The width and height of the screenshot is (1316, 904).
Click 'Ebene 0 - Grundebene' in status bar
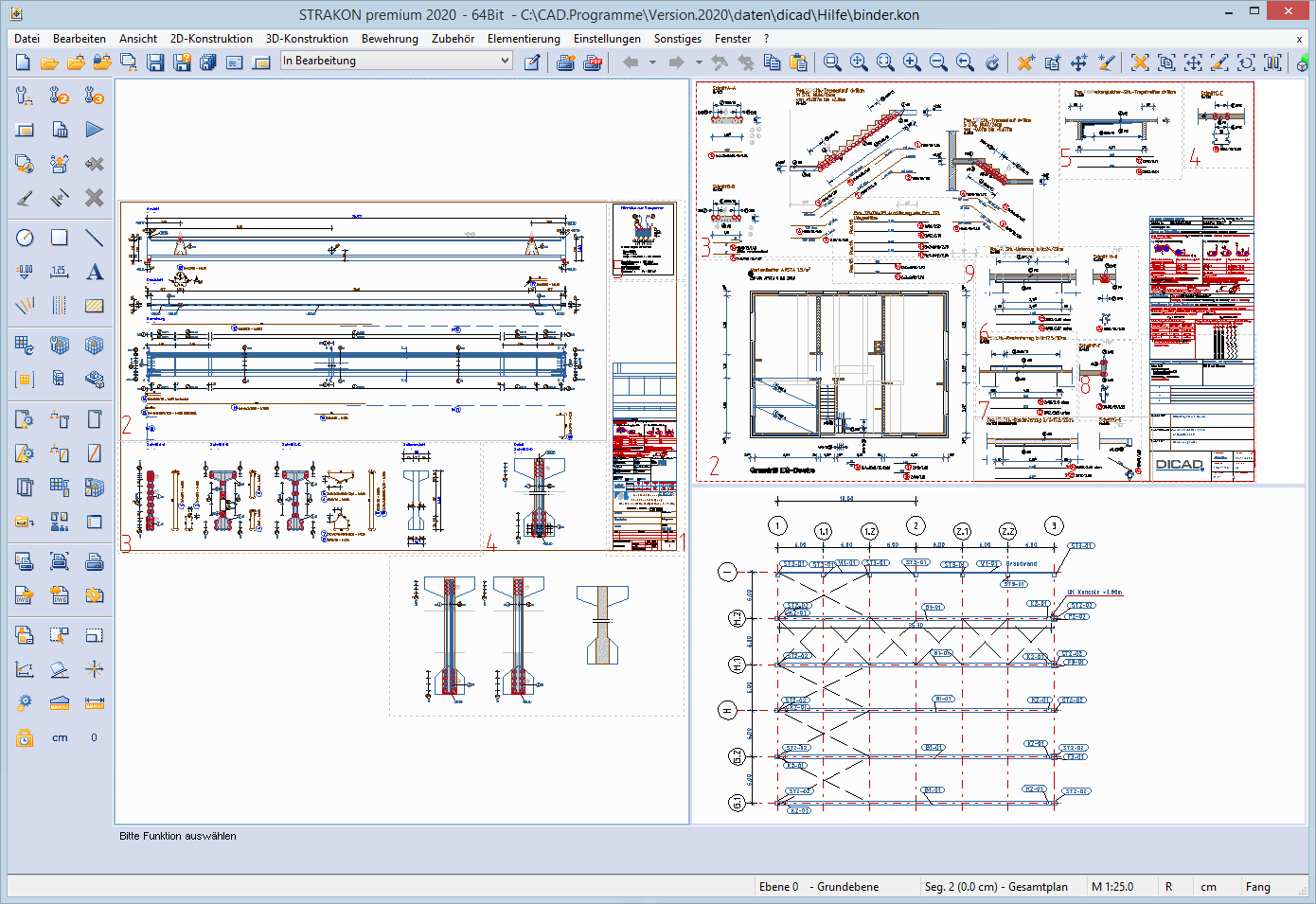pos(819,887)
